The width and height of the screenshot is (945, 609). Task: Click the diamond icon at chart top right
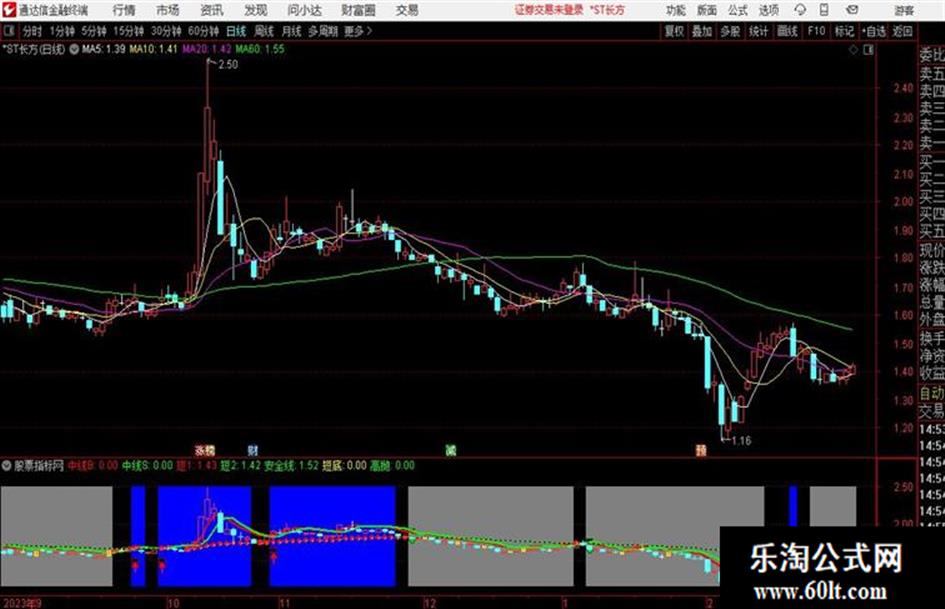[x=853, y=50]
